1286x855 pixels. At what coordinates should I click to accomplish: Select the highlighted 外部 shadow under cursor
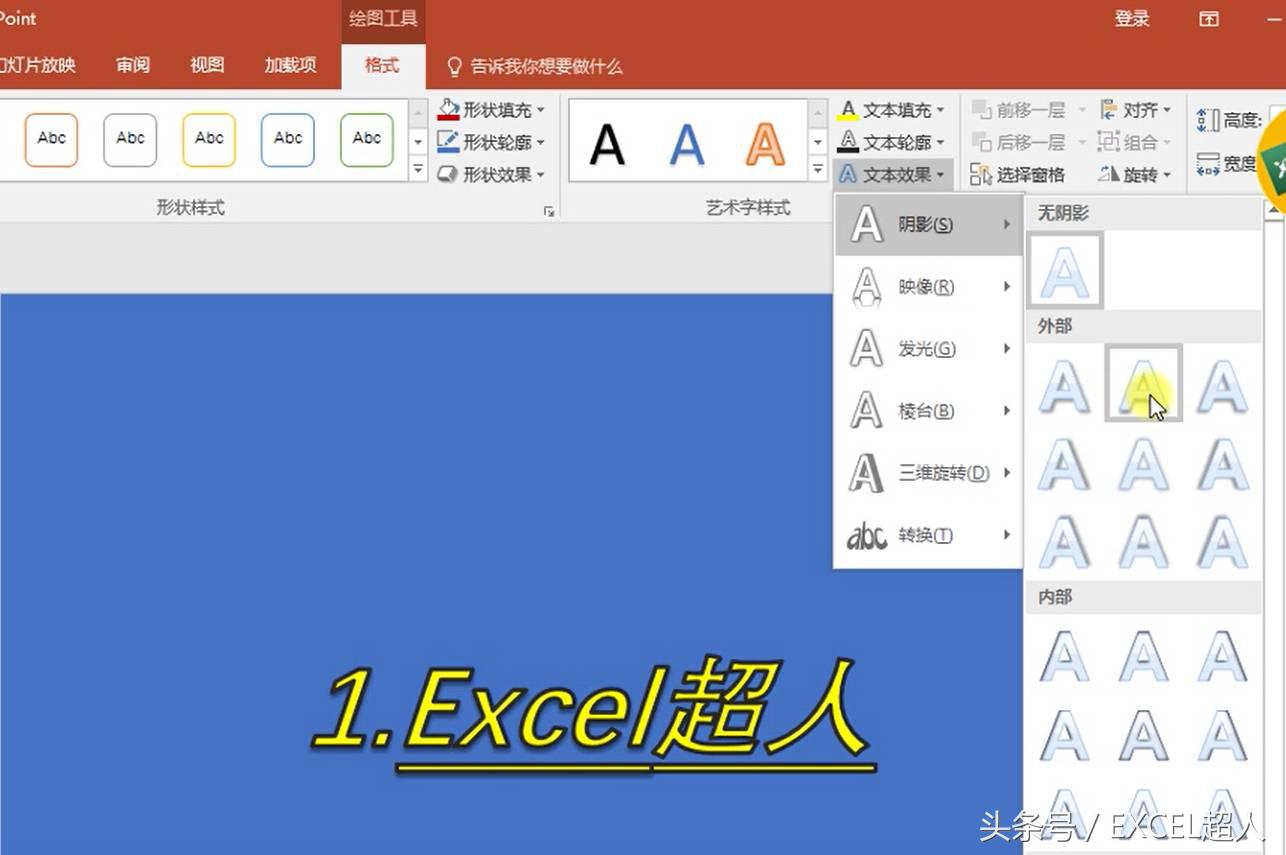(1144, 384)
